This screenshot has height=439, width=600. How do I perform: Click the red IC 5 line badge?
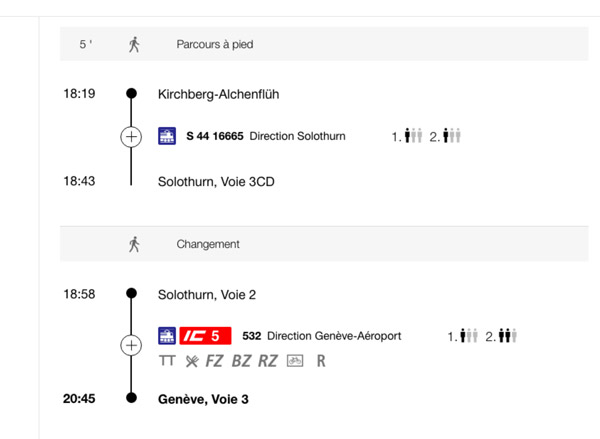205,336
